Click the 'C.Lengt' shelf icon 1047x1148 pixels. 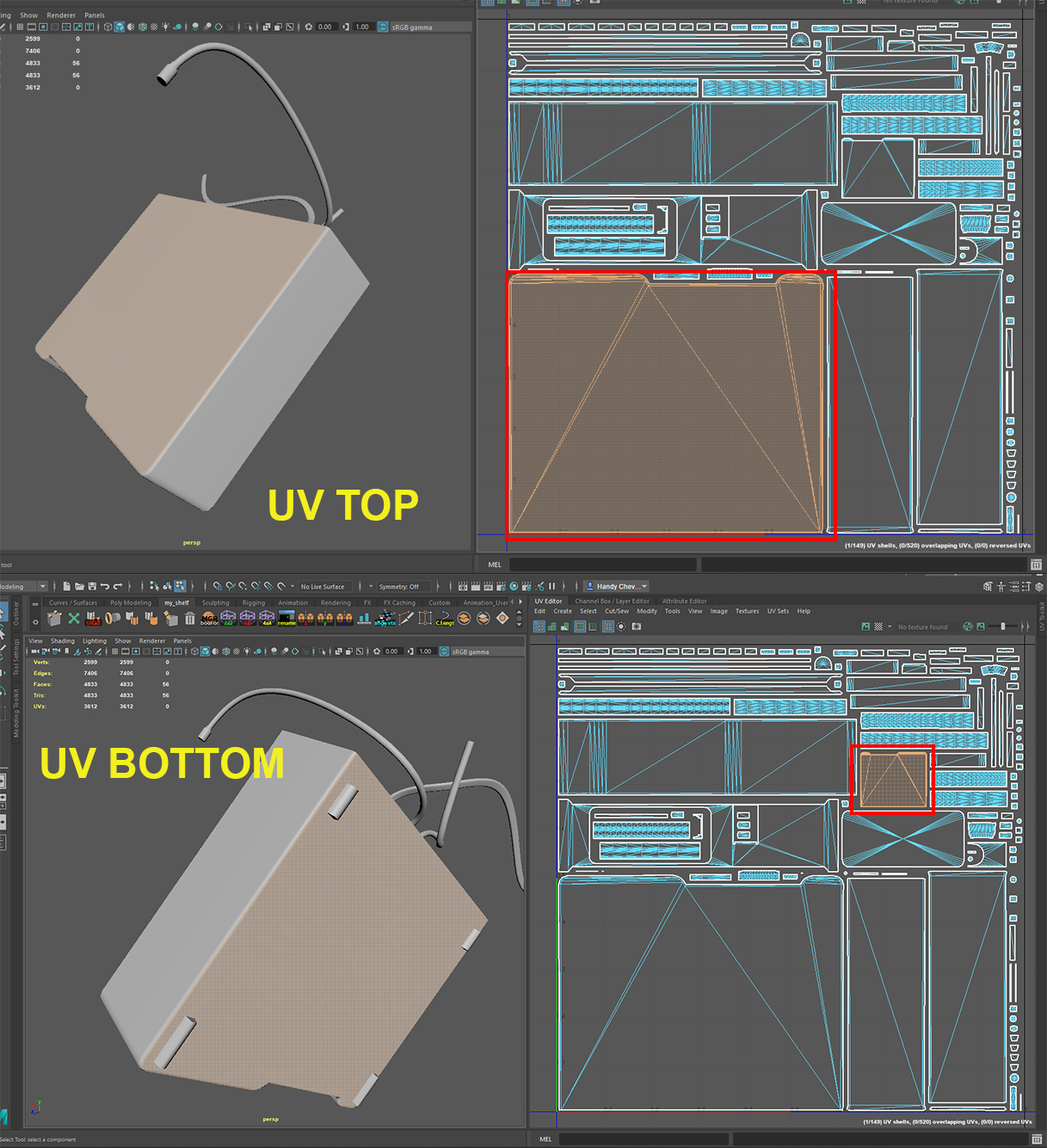(444, 618)
